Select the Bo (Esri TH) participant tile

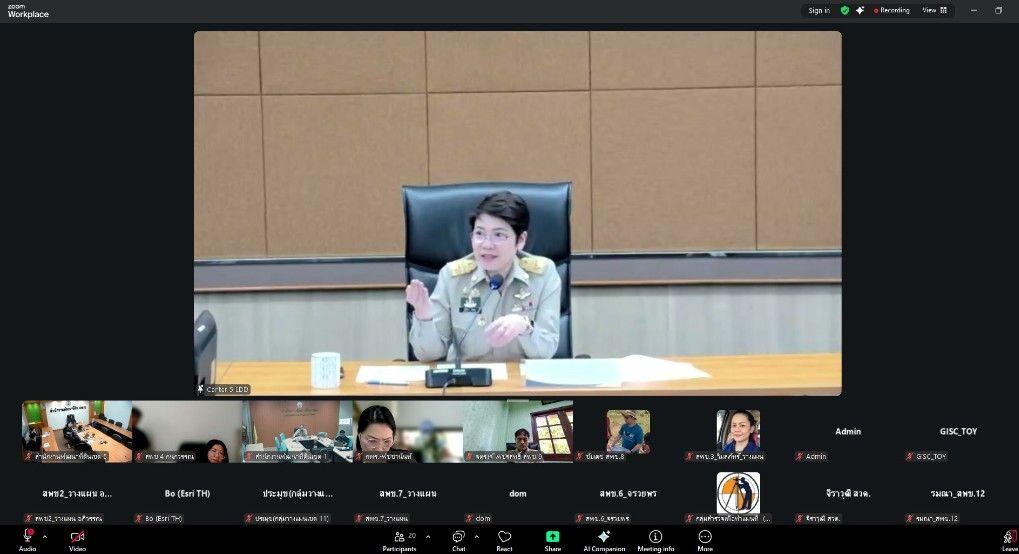[x=187, y=494]
